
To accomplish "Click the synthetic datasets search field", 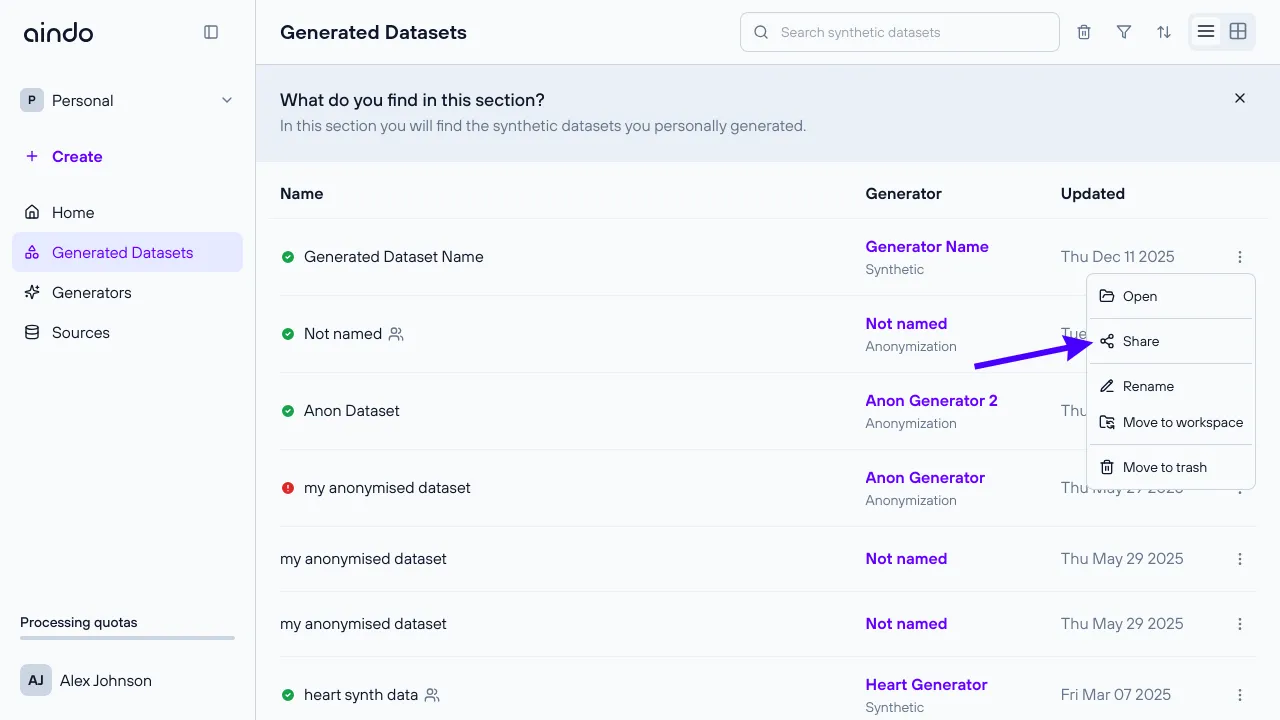I will (898, 31).
